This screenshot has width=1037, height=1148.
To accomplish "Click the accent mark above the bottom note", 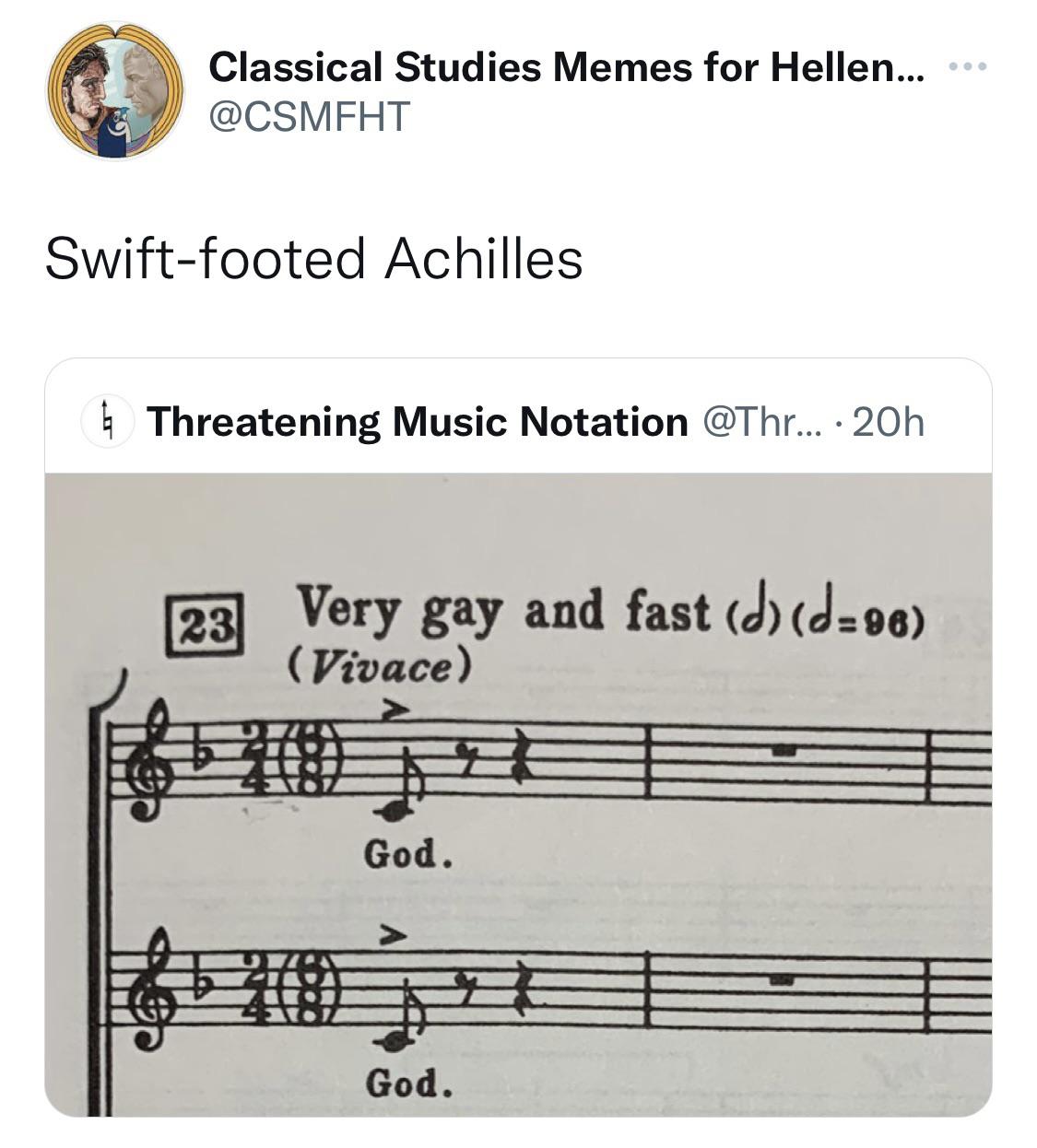I will click(394, 936).
